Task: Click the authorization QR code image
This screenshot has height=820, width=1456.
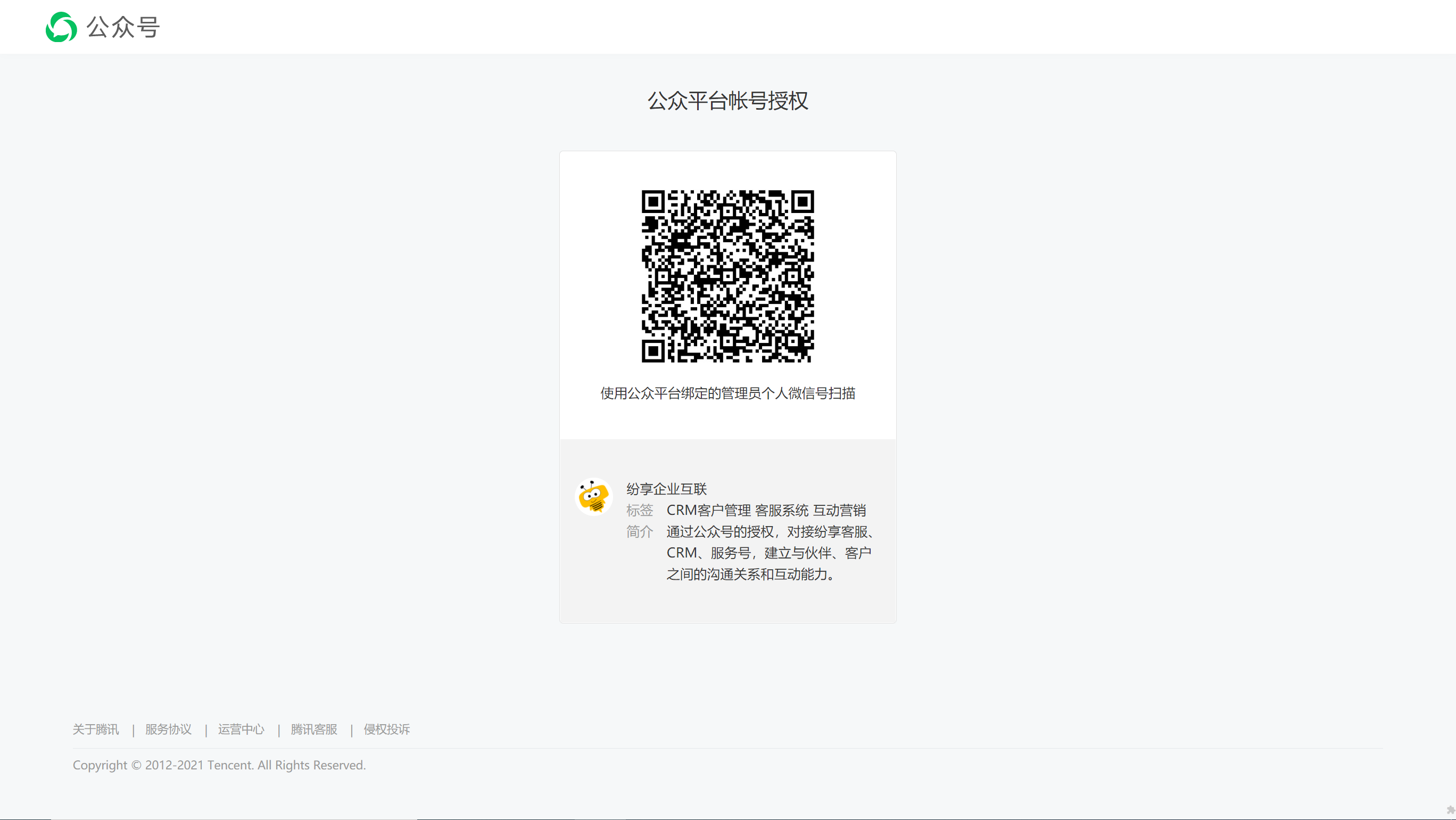Action: 727,276
